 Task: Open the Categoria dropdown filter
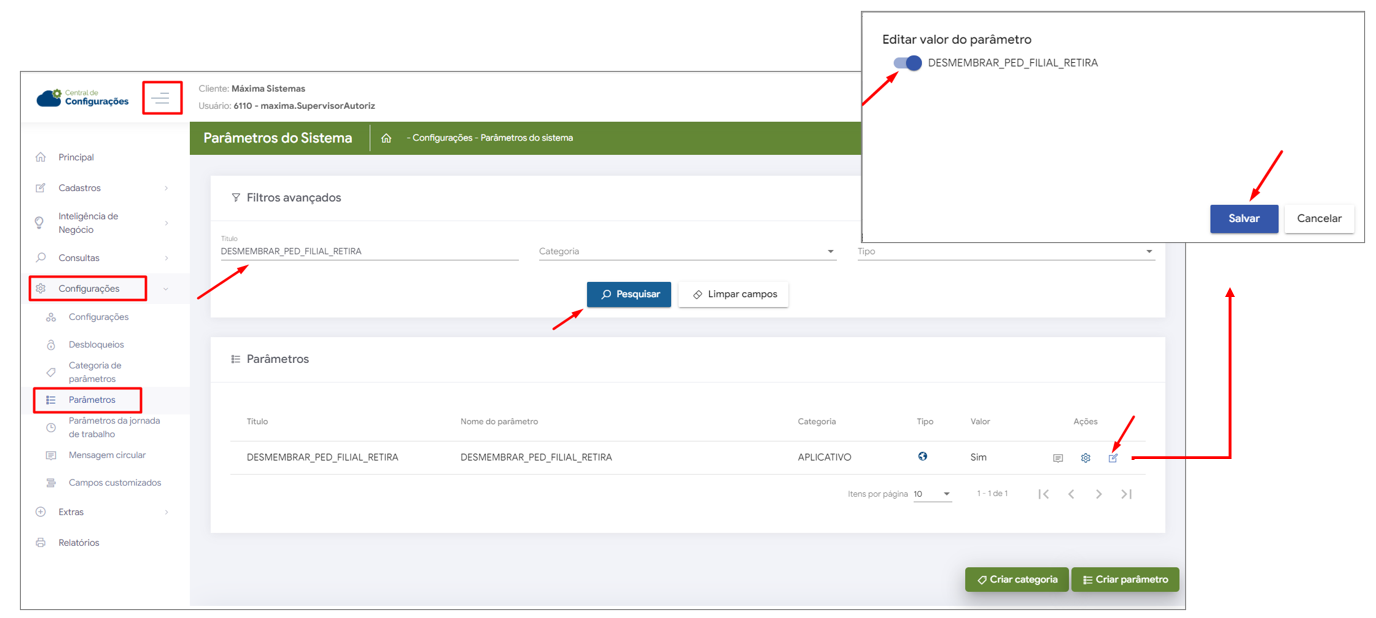point(686,252)
